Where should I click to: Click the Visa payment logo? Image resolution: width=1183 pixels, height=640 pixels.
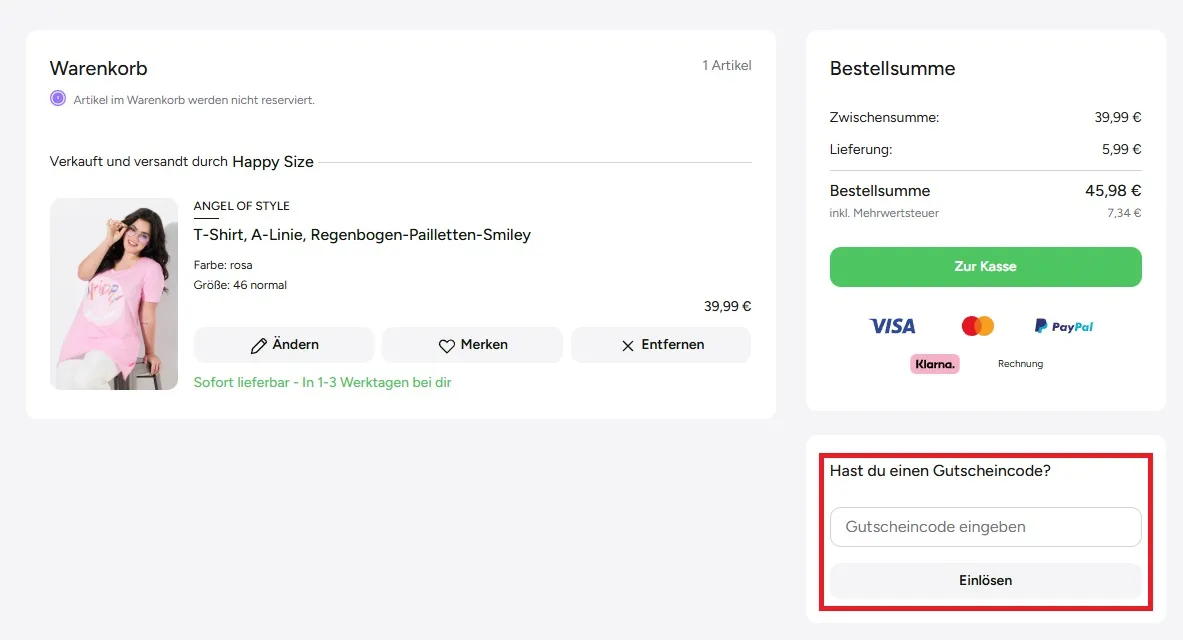pos(892,326)
